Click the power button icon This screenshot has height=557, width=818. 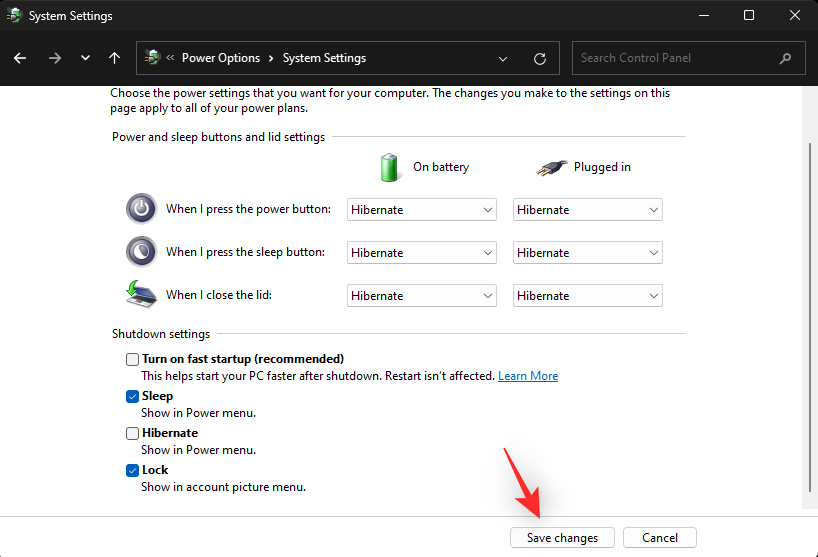141,209
